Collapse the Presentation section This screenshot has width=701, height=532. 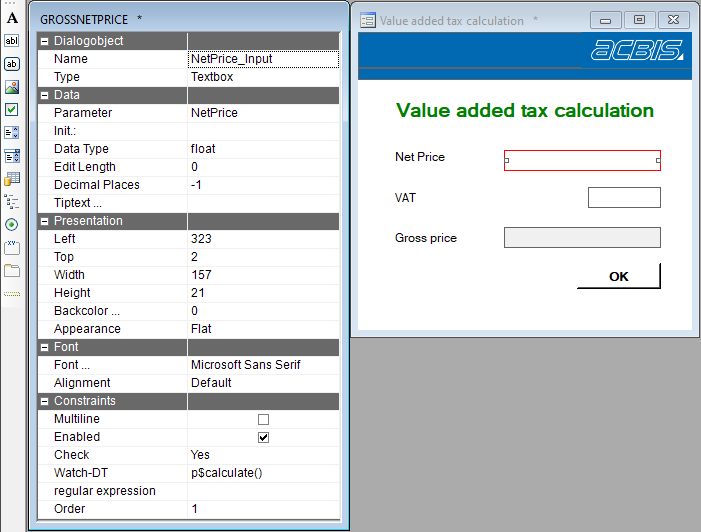pyautogui.click(x=44, y=221)
